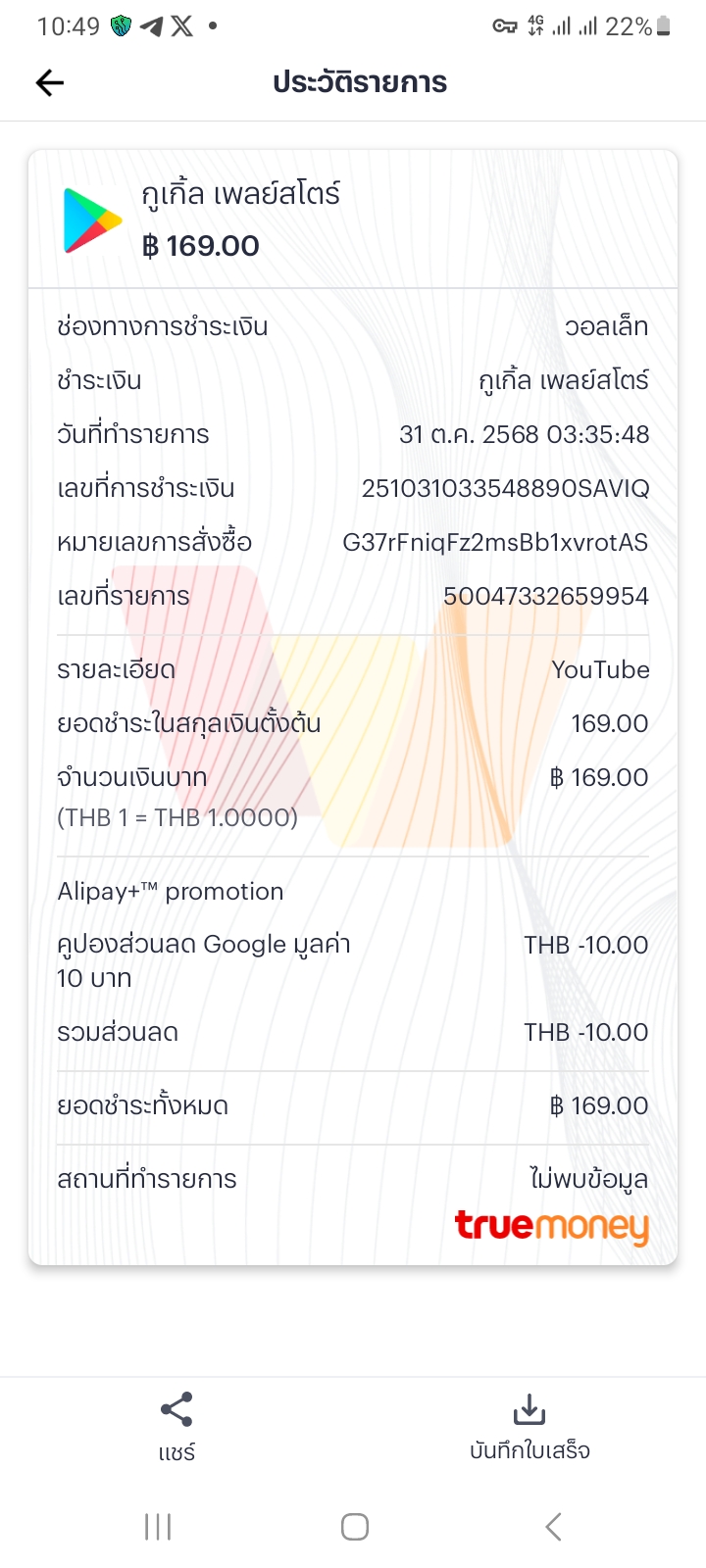706x1568 pixels.
Task: Tap the order number G37rFniqFz2msBb1xvrotAS
Action: tap(495, 542)
